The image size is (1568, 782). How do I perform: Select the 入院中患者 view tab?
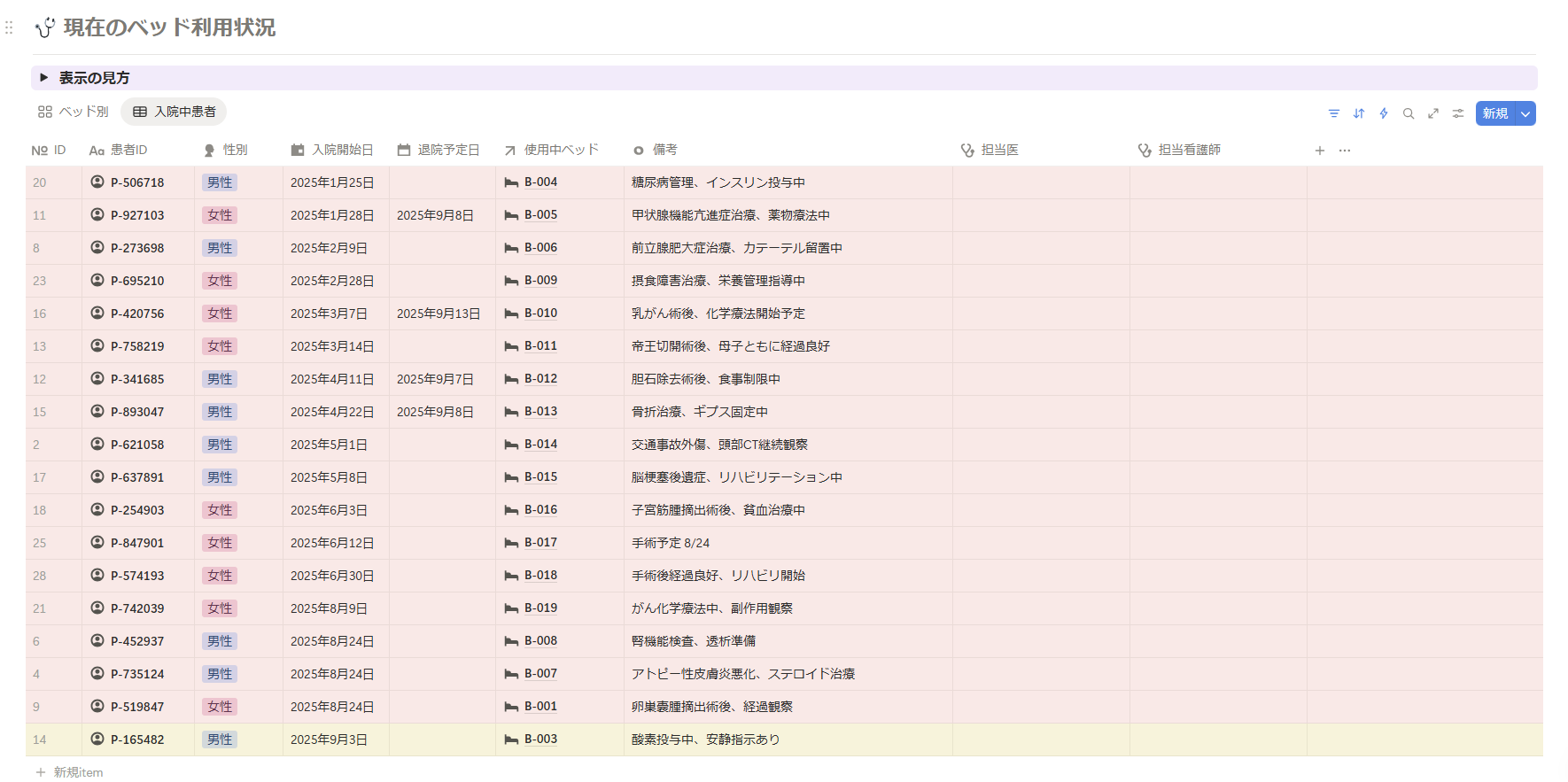pos(175,112)
